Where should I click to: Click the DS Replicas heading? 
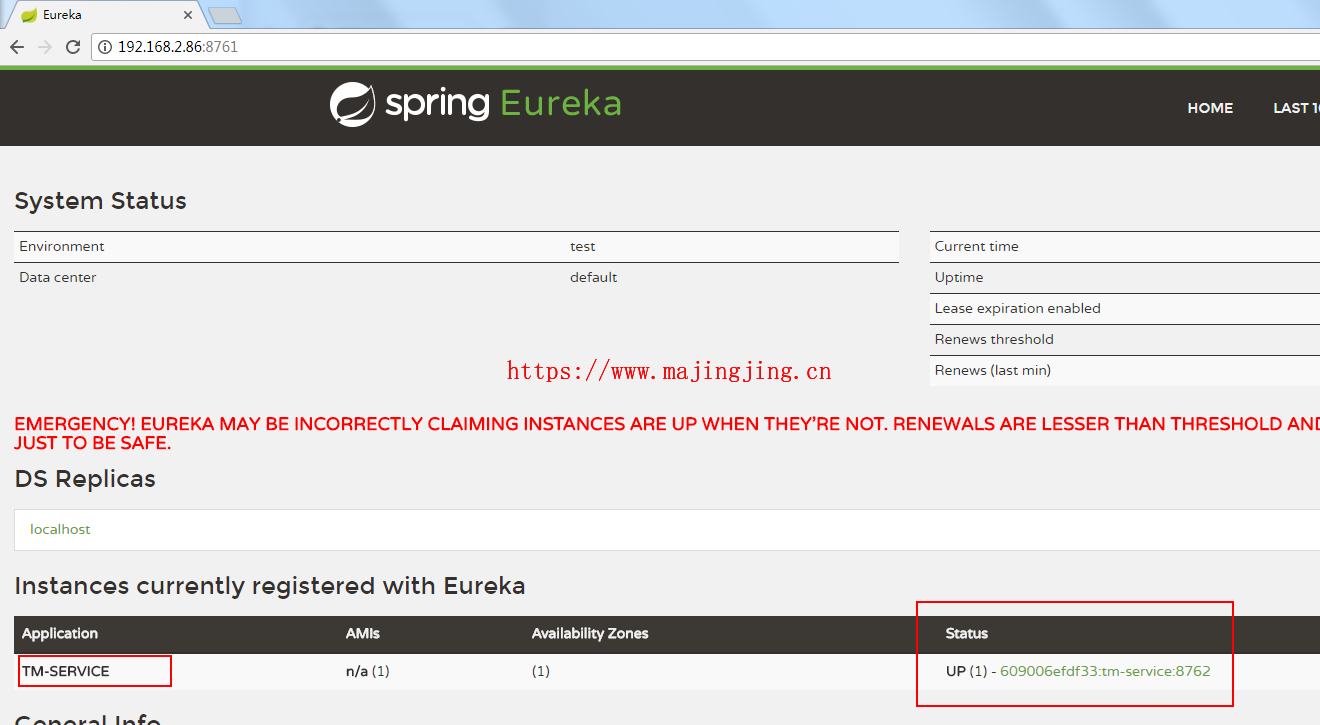[x=85, y=479]
